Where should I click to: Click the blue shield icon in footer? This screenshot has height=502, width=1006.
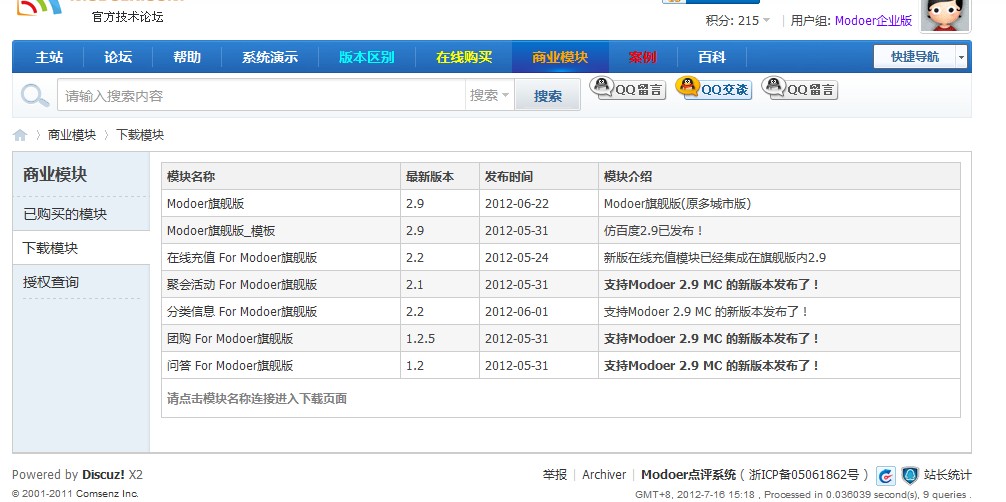[x=909, y=476]
